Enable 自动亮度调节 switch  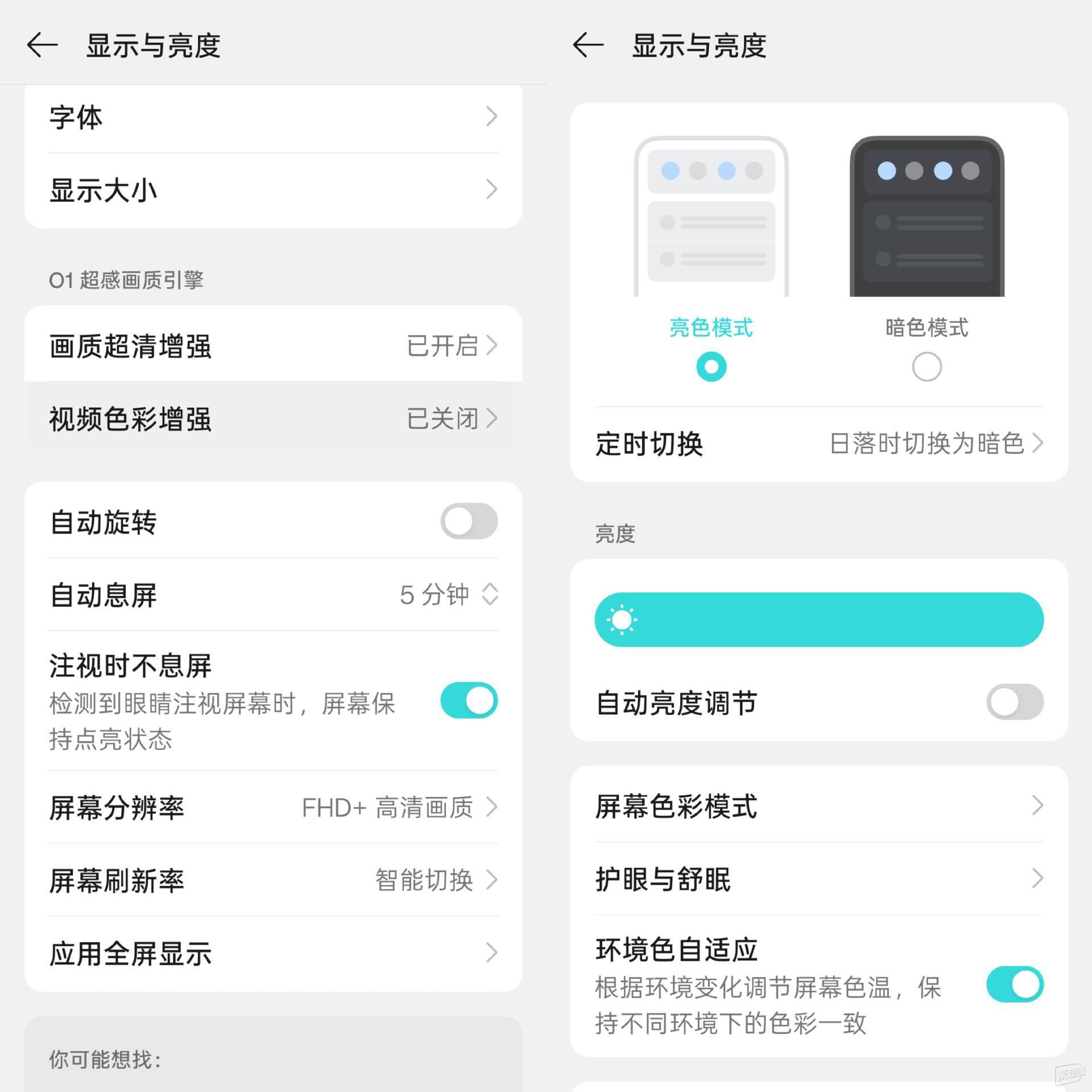coord(1015,702)
